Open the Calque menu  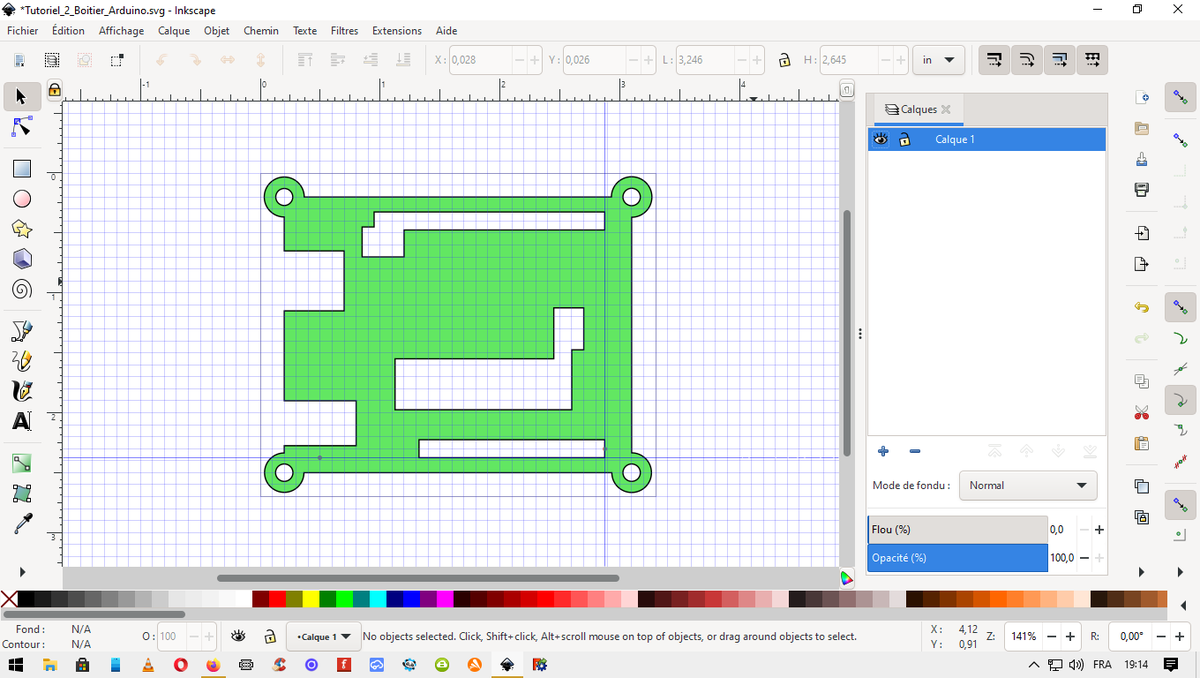click(174, 31)
